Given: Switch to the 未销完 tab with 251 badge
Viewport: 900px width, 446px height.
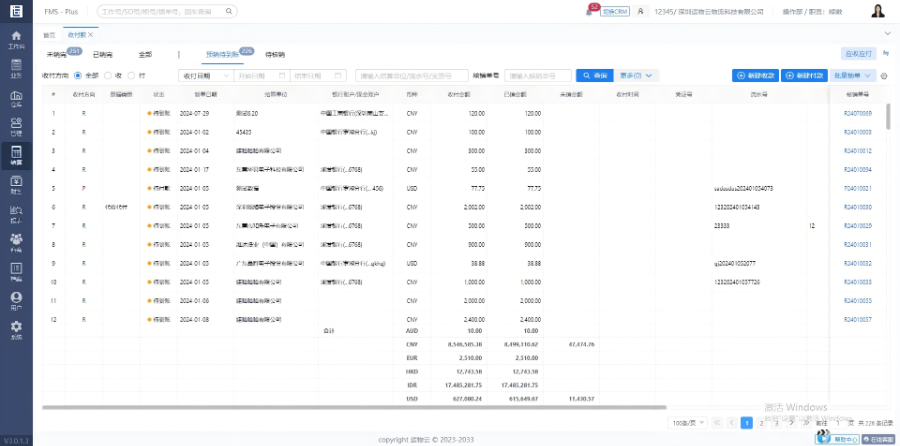Looking at the screenshot, I should coord(57,55).
